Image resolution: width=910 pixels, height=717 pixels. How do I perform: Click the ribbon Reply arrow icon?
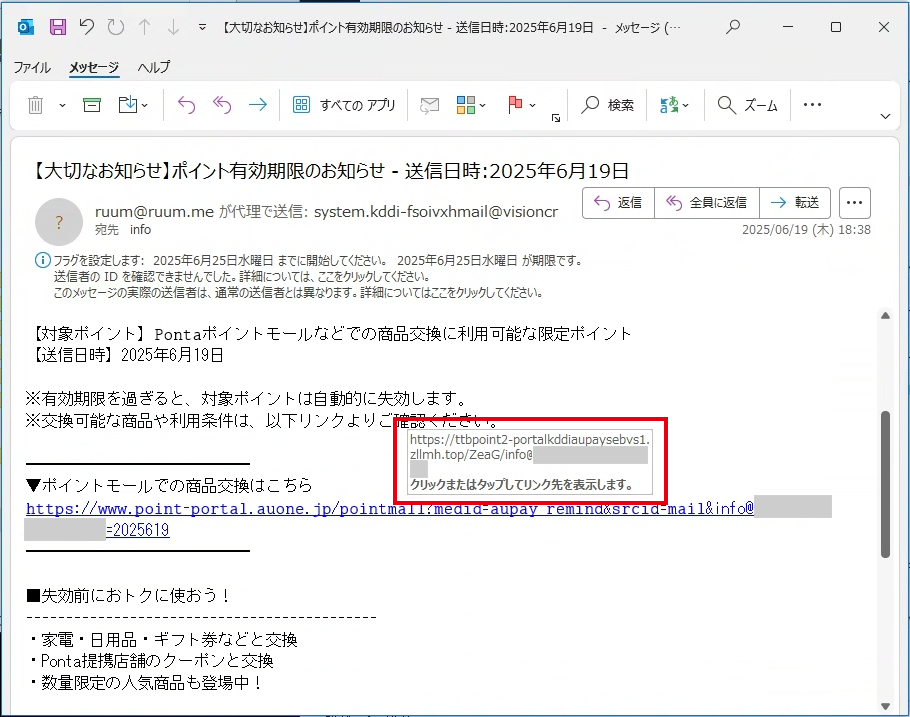(186, 105)
